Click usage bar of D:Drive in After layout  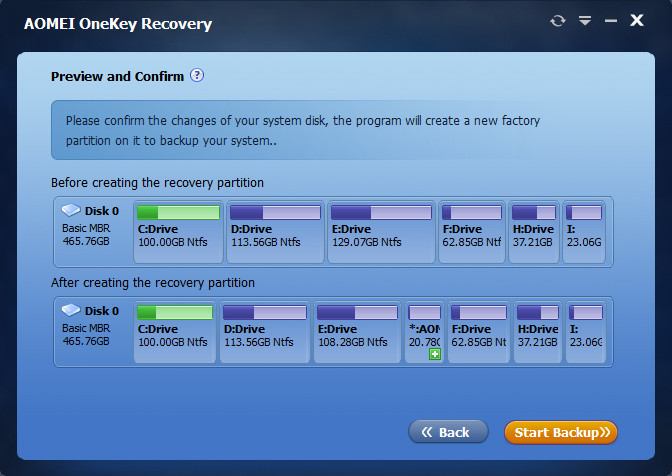tap(265, 312)
